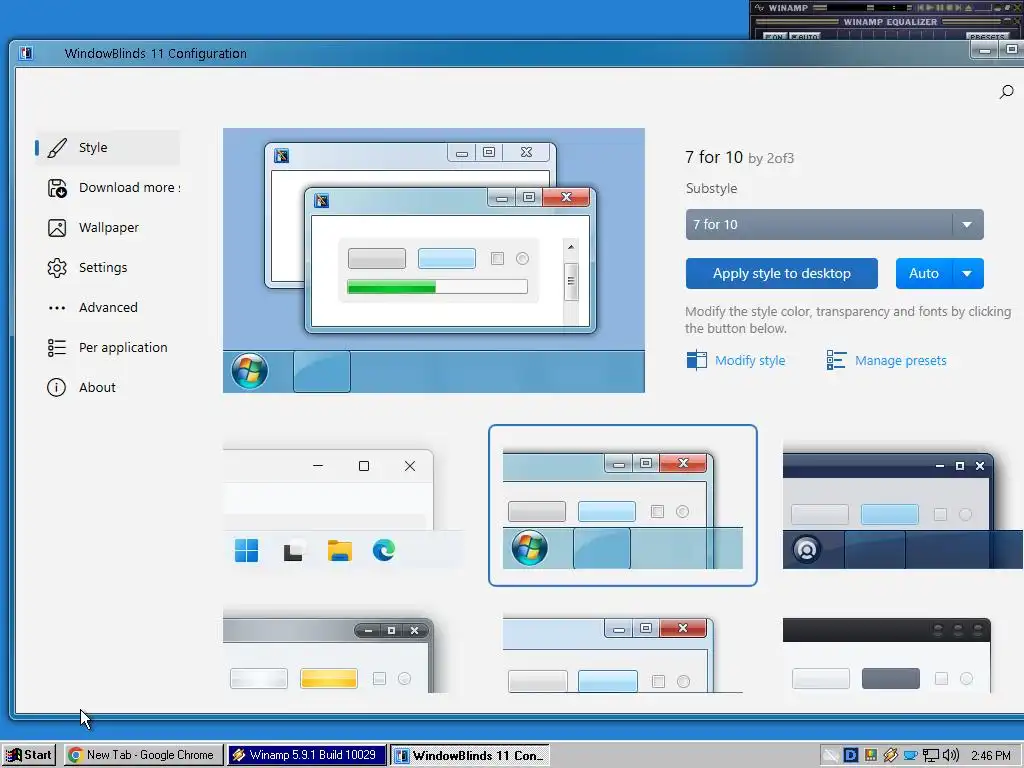Open the Wallpaper sidebar section
Image resolution: width=1024 pixels, height=768 pixels.
[x=108, y=227]
